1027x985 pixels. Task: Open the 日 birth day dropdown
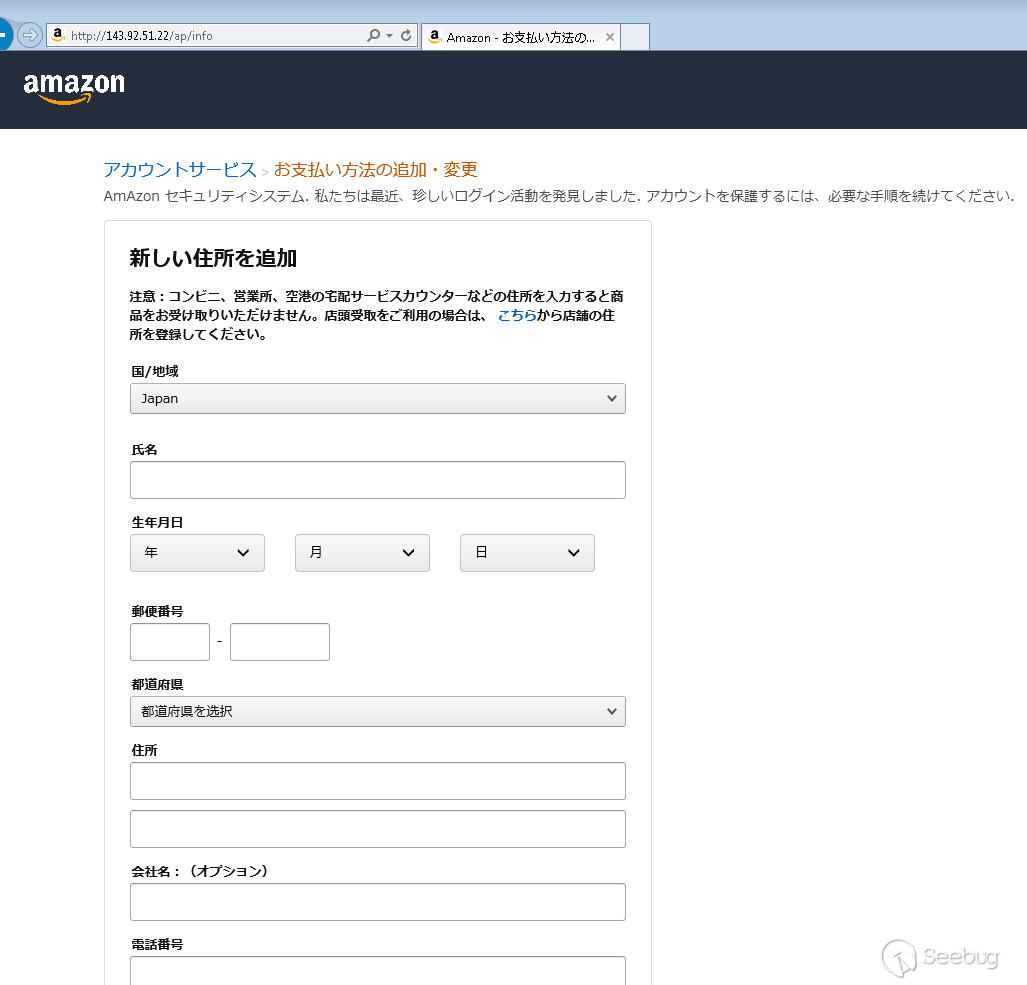pyautogui.click(x=527, y=553)
